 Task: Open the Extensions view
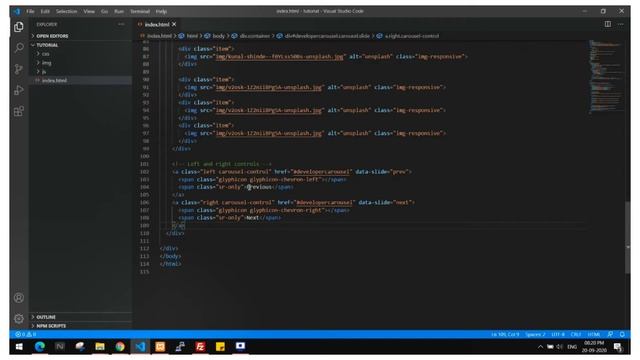coord(19,111)
